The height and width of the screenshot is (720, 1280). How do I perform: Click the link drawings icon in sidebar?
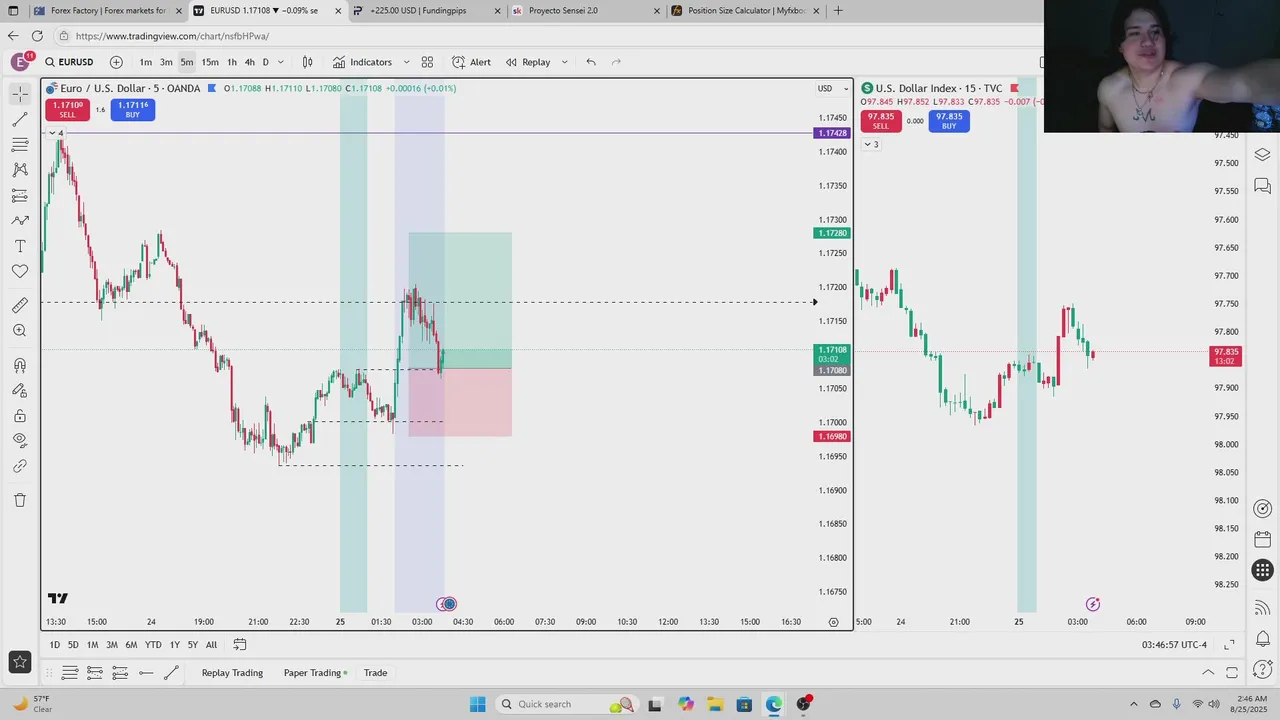pos(20,466)
